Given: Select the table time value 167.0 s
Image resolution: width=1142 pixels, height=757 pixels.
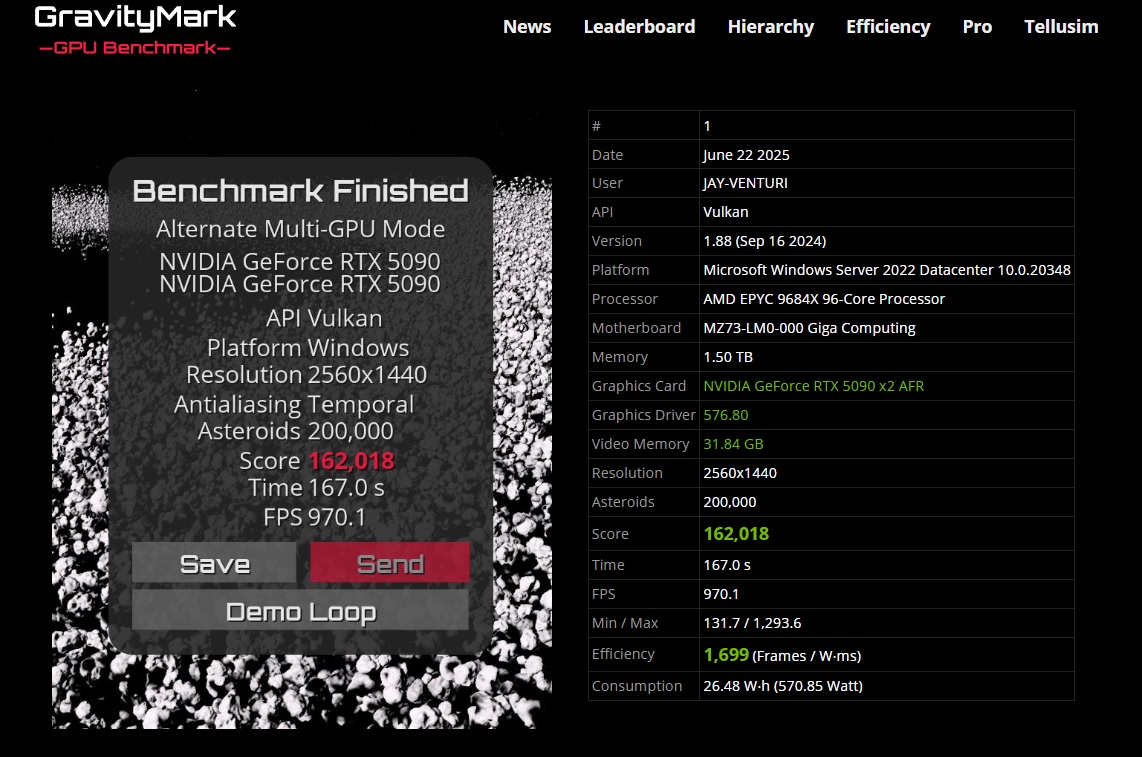Looking at the screenshot, I should [727, 565].
